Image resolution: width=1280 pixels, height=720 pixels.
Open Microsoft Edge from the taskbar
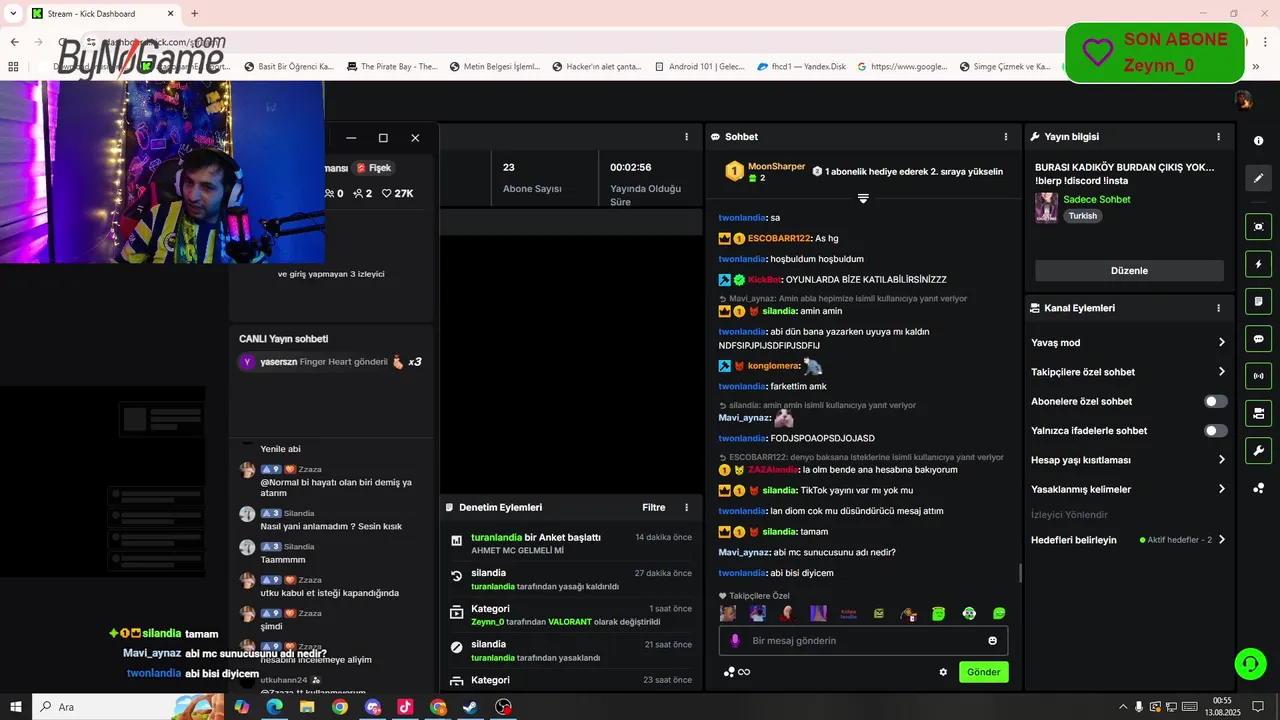pos(274,707)
